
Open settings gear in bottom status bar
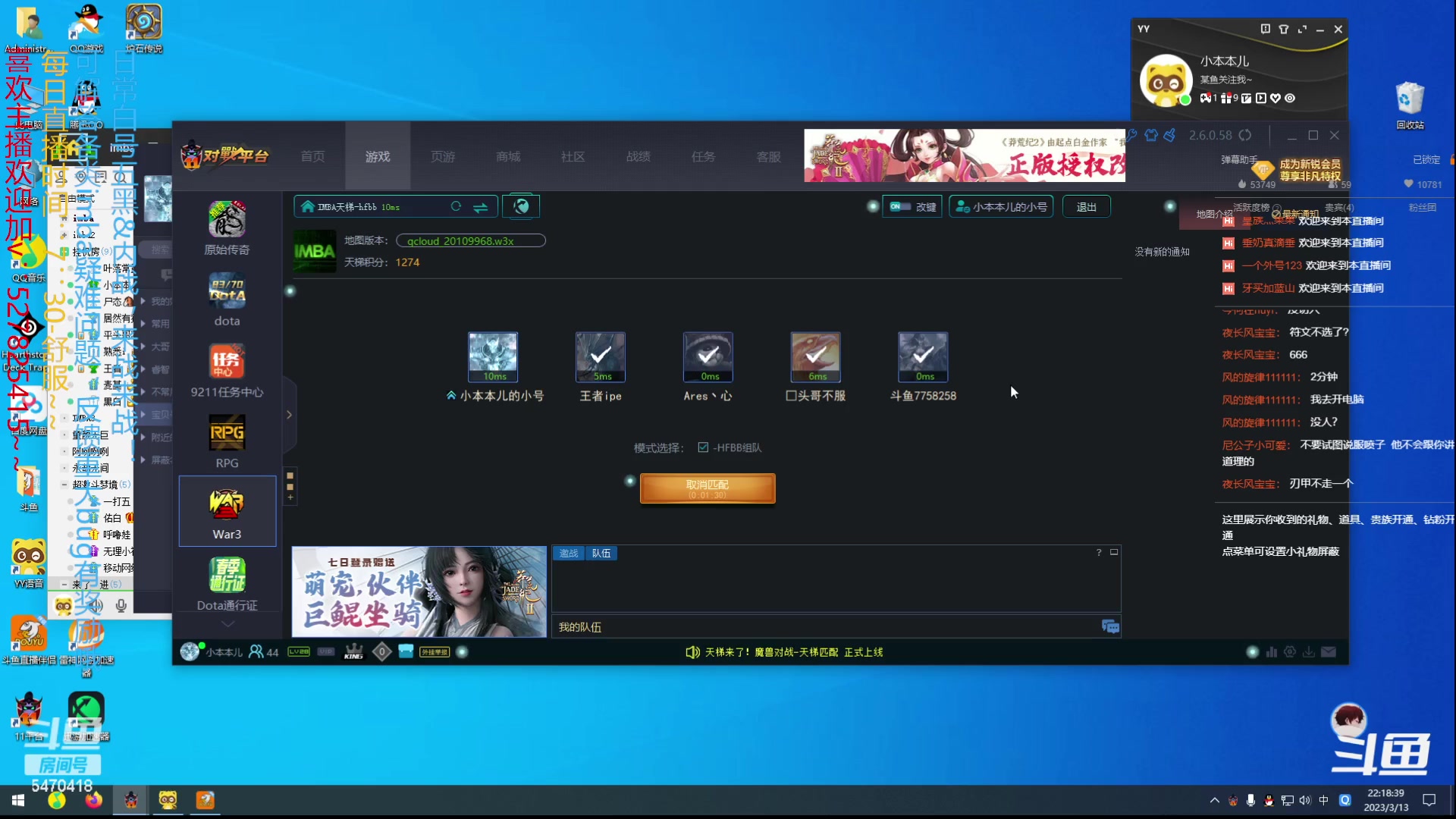[1290, 651]
